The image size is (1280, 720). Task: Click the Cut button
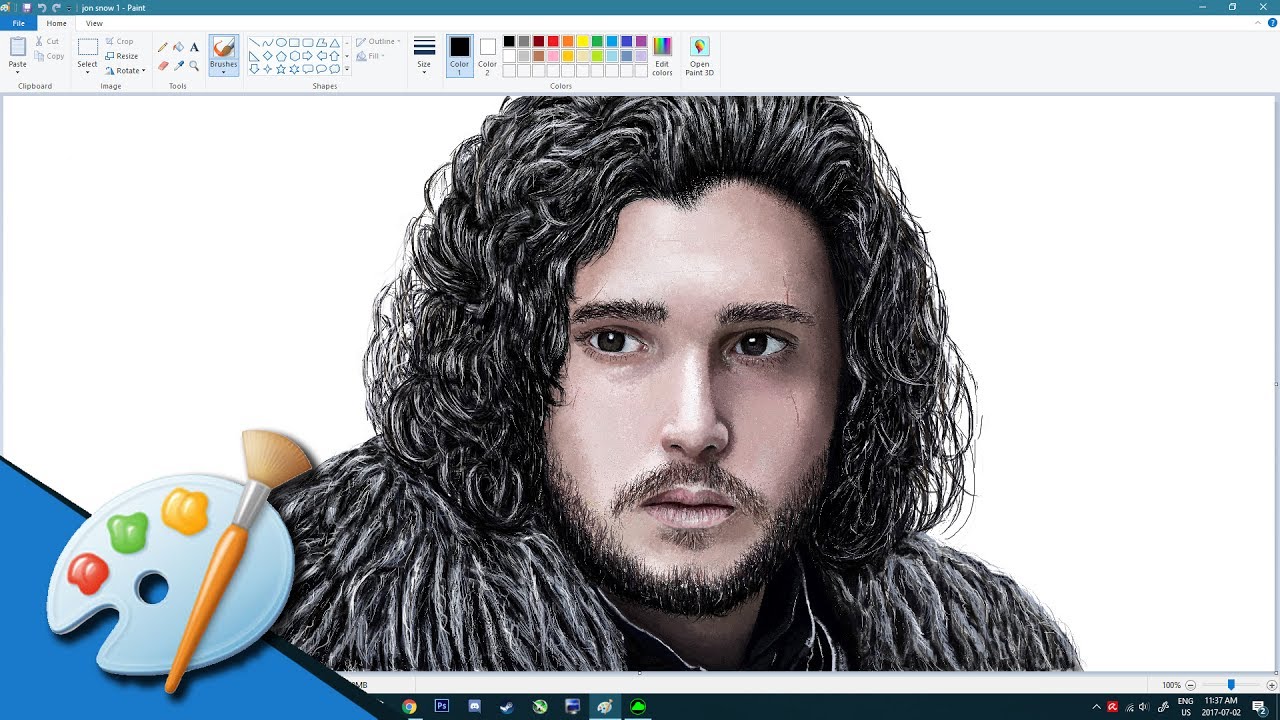[46, 41]
